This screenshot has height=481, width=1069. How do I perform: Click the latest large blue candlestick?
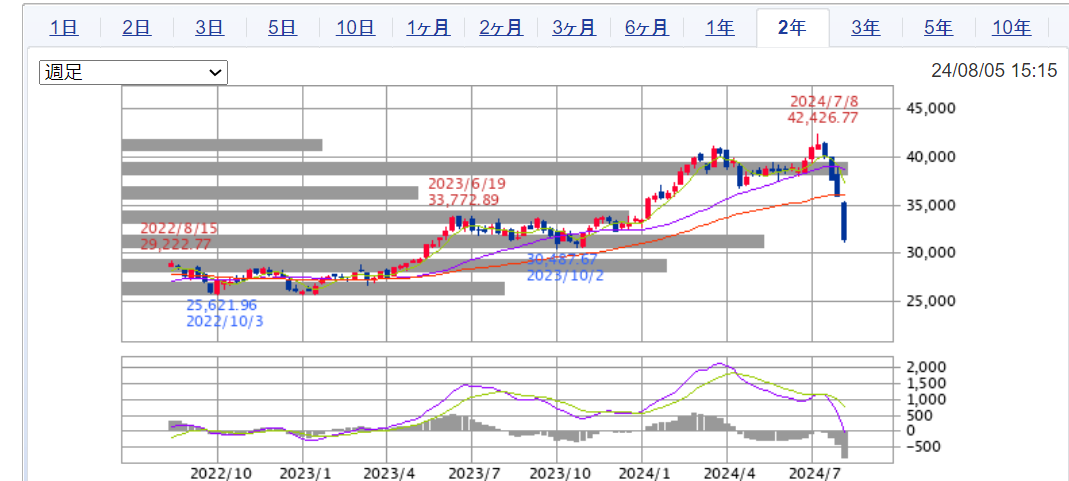pos(845,221)
